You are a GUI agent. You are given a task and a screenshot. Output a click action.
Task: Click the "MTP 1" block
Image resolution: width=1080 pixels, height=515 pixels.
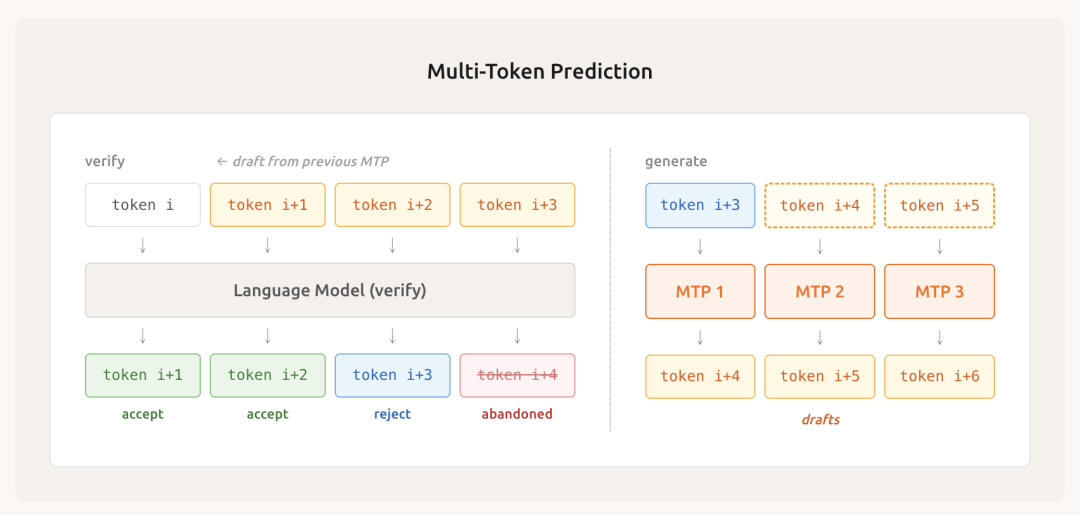click(x=700, y=292)
